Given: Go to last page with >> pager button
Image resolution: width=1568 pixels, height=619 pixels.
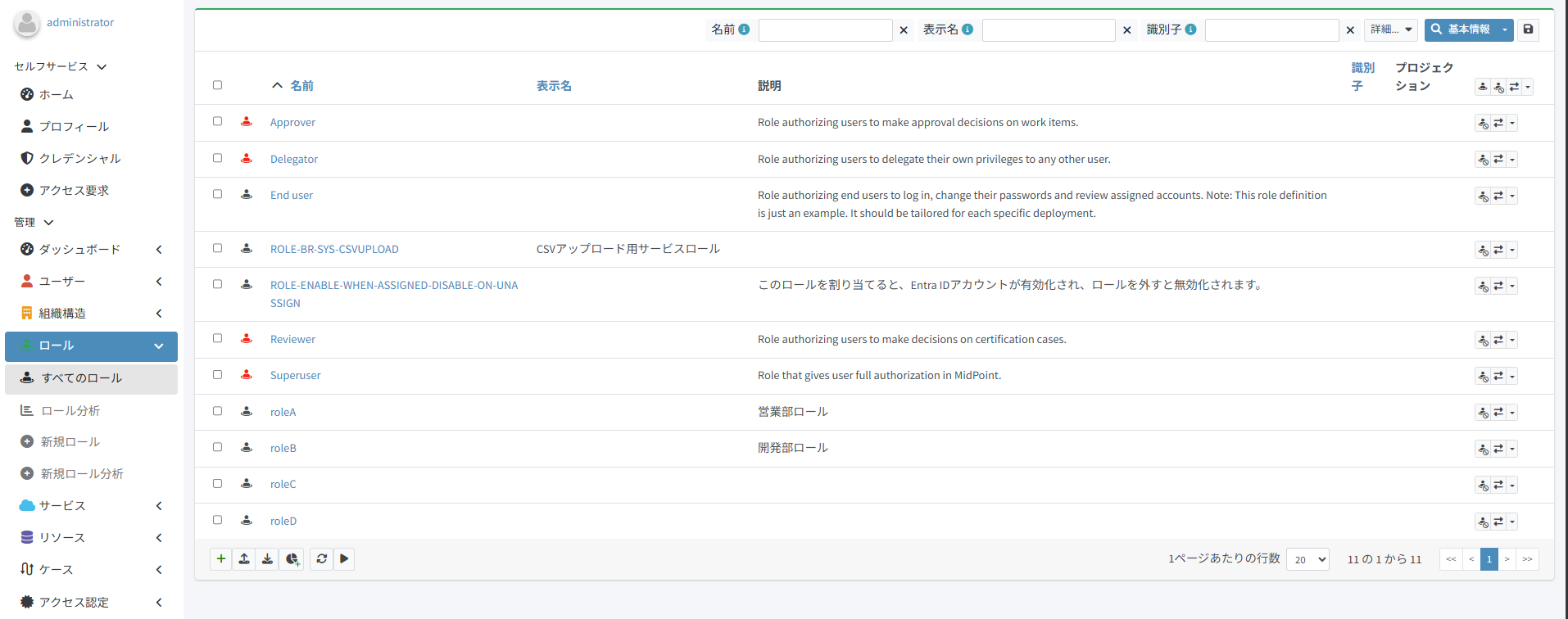Looking at the screenshot, I should [x=1527, y=559].
